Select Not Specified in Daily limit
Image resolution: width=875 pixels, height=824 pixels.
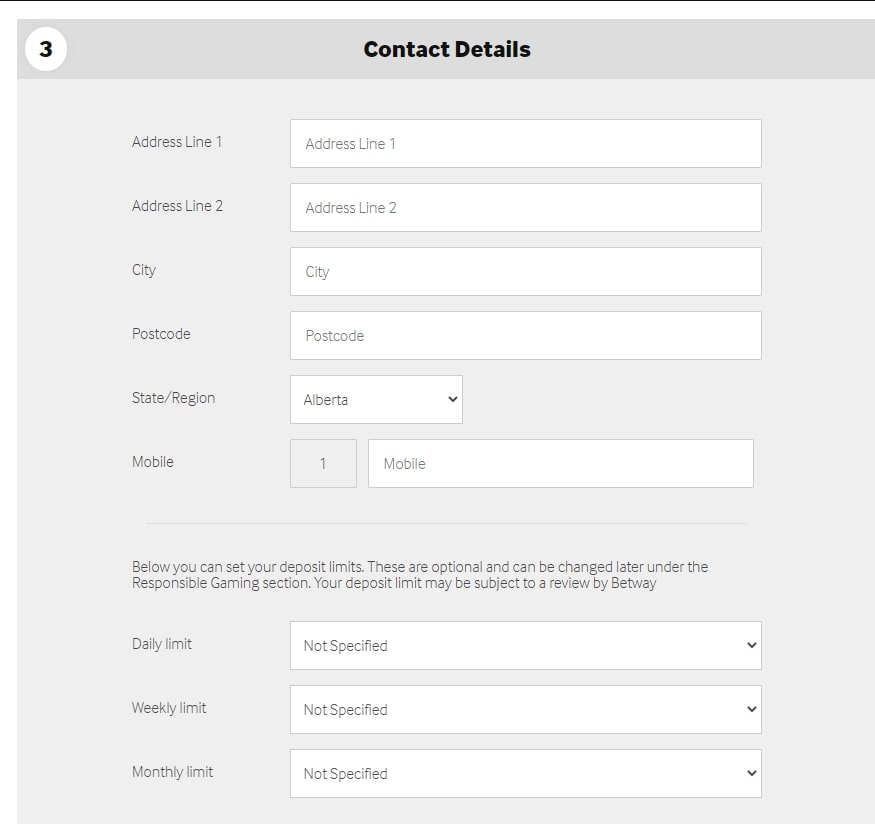(345, 645)
